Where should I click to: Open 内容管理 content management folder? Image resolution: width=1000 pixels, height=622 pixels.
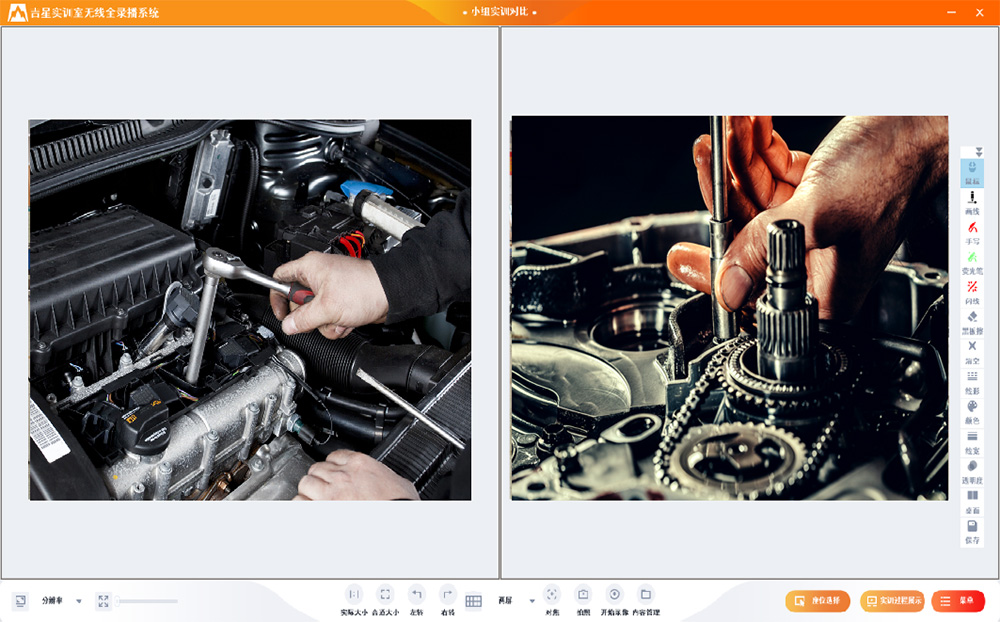pos(646,594)
